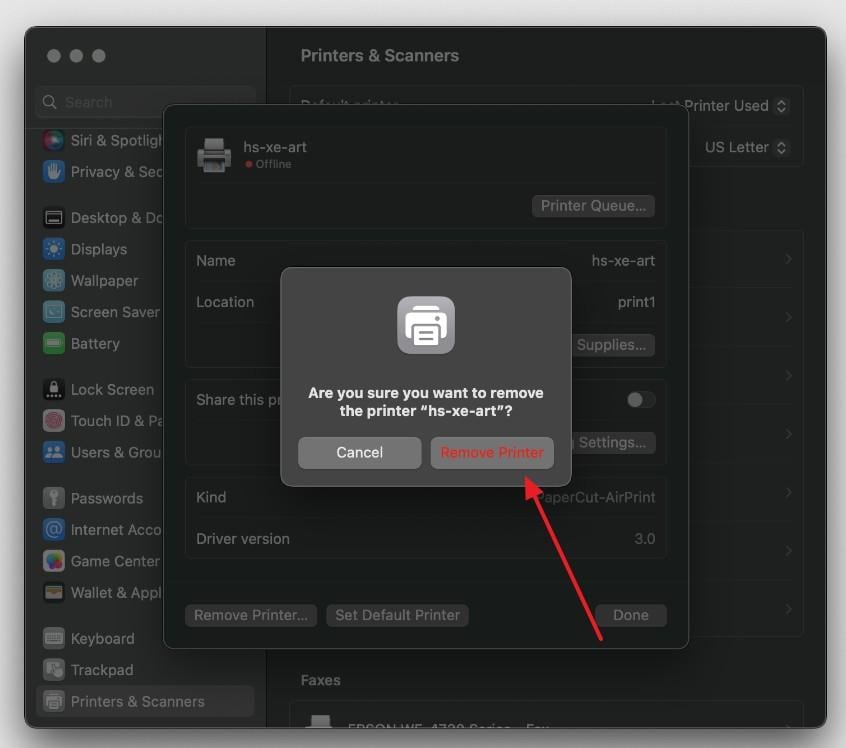
Task: Select the Keyboard icon in sidebar
Action: click(53, 638)
